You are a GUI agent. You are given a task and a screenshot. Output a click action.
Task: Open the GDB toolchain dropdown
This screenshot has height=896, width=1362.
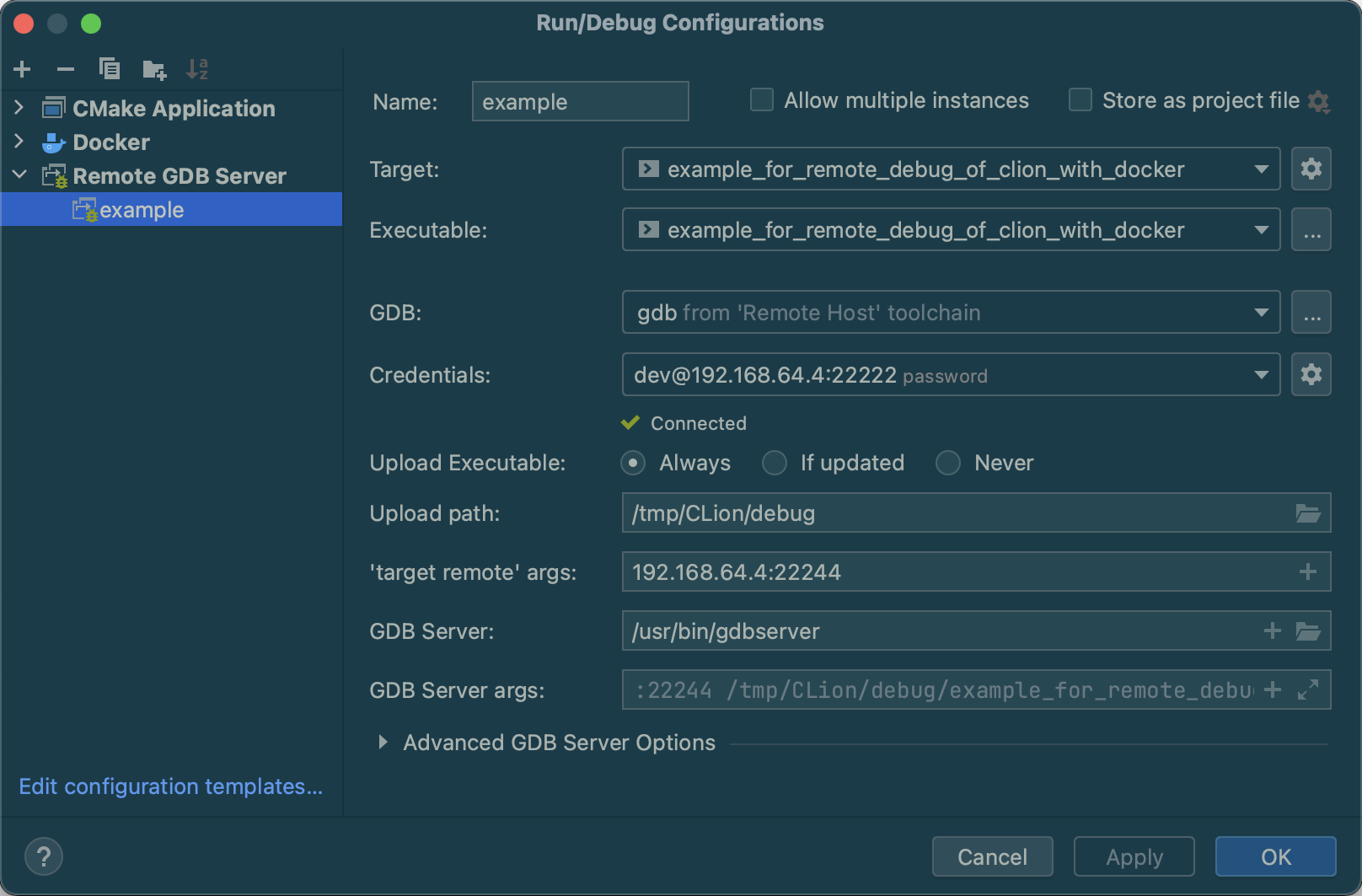pos(952,312)
